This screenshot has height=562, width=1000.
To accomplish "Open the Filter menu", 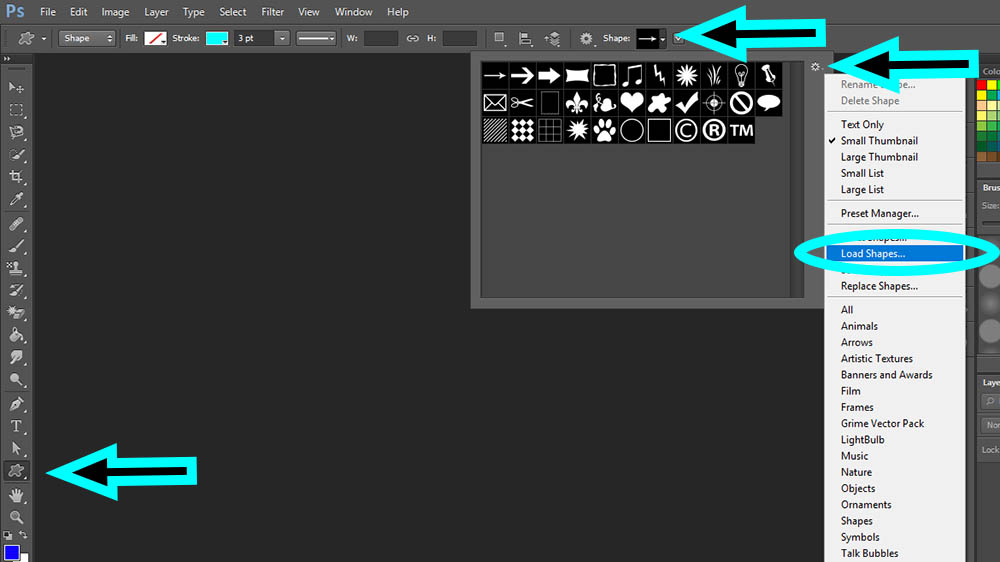I will [x=272, y=12].
